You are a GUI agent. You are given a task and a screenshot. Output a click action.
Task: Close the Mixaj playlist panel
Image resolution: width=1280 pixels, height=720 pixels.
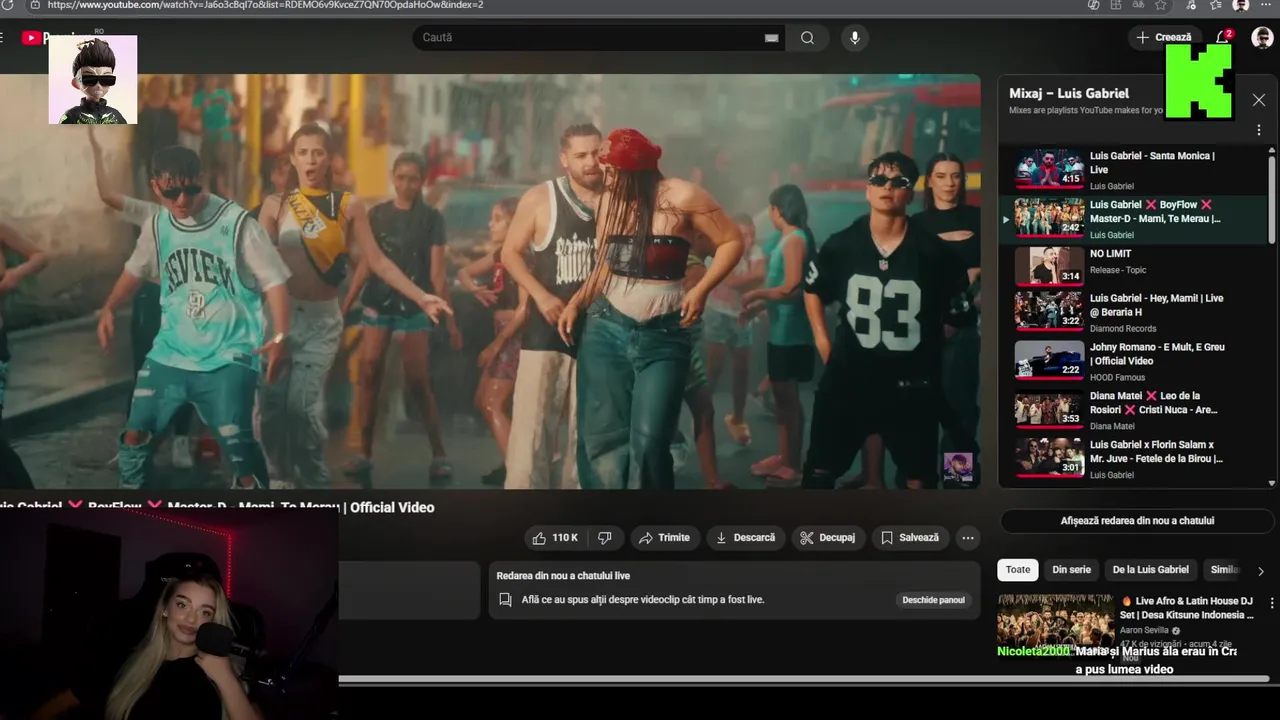(x=1259, y=100)
